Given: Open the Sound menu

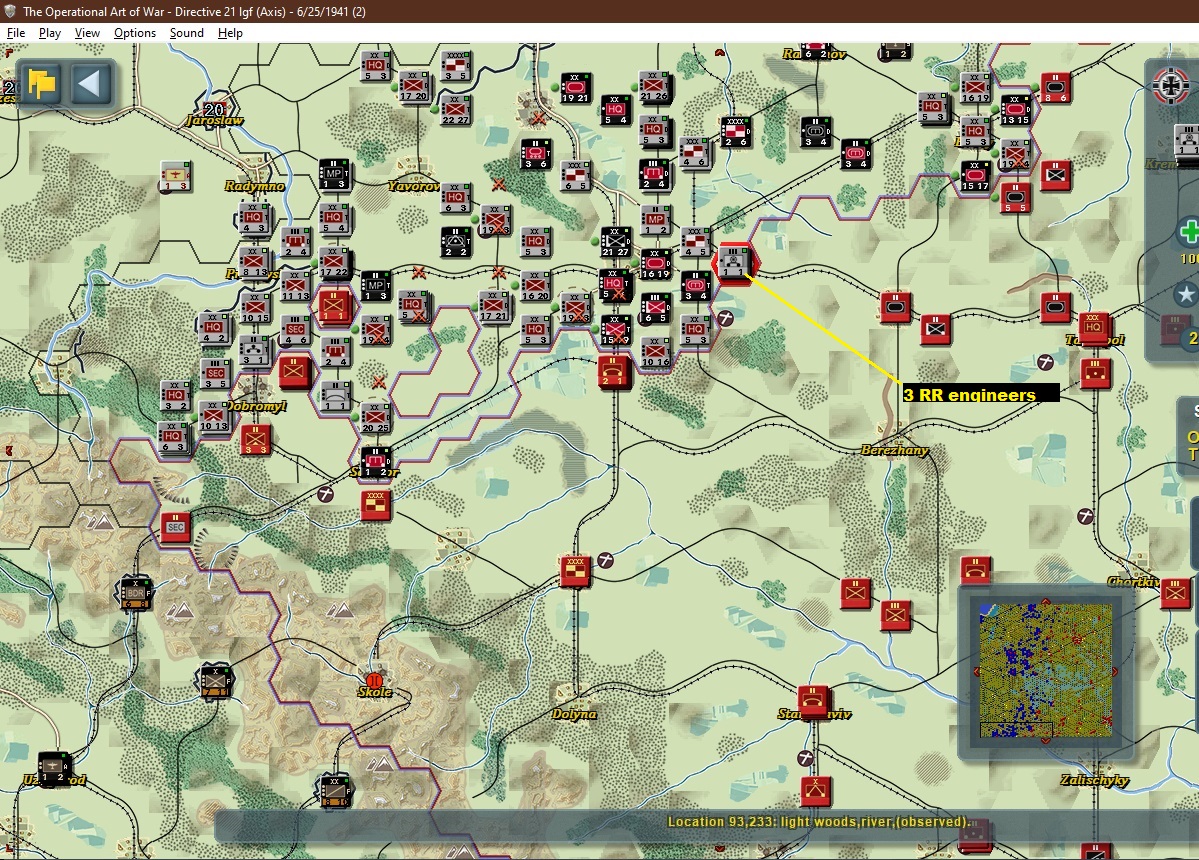Looking at the screenshot, I should [187, 33].
